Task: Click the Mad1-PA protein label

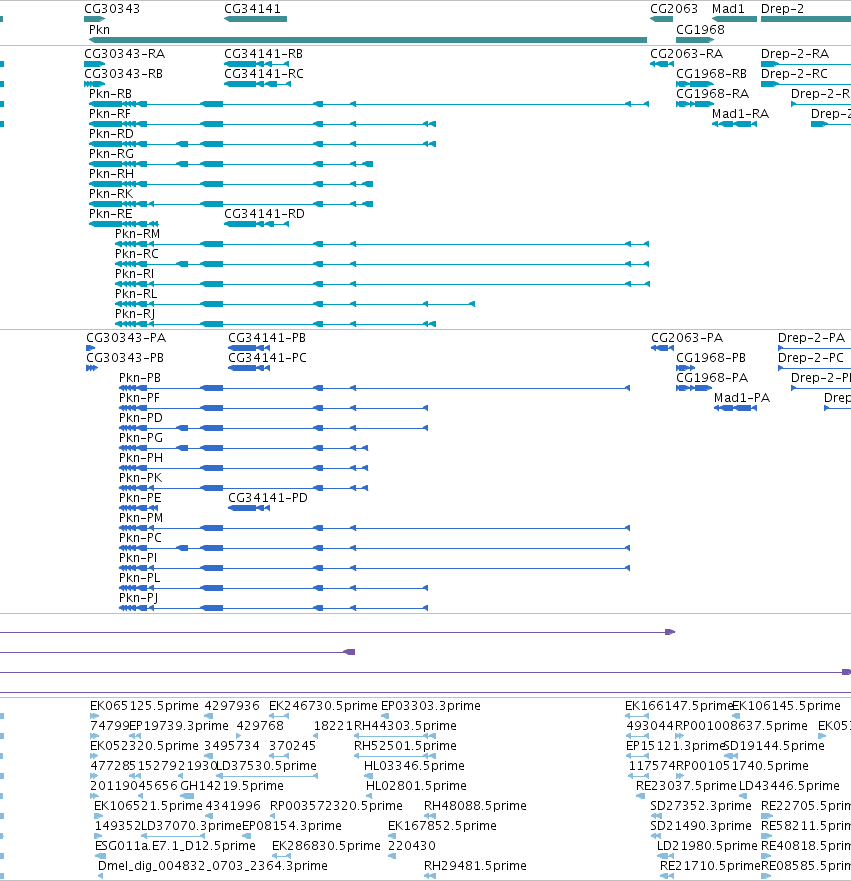Action: [742, 398]
